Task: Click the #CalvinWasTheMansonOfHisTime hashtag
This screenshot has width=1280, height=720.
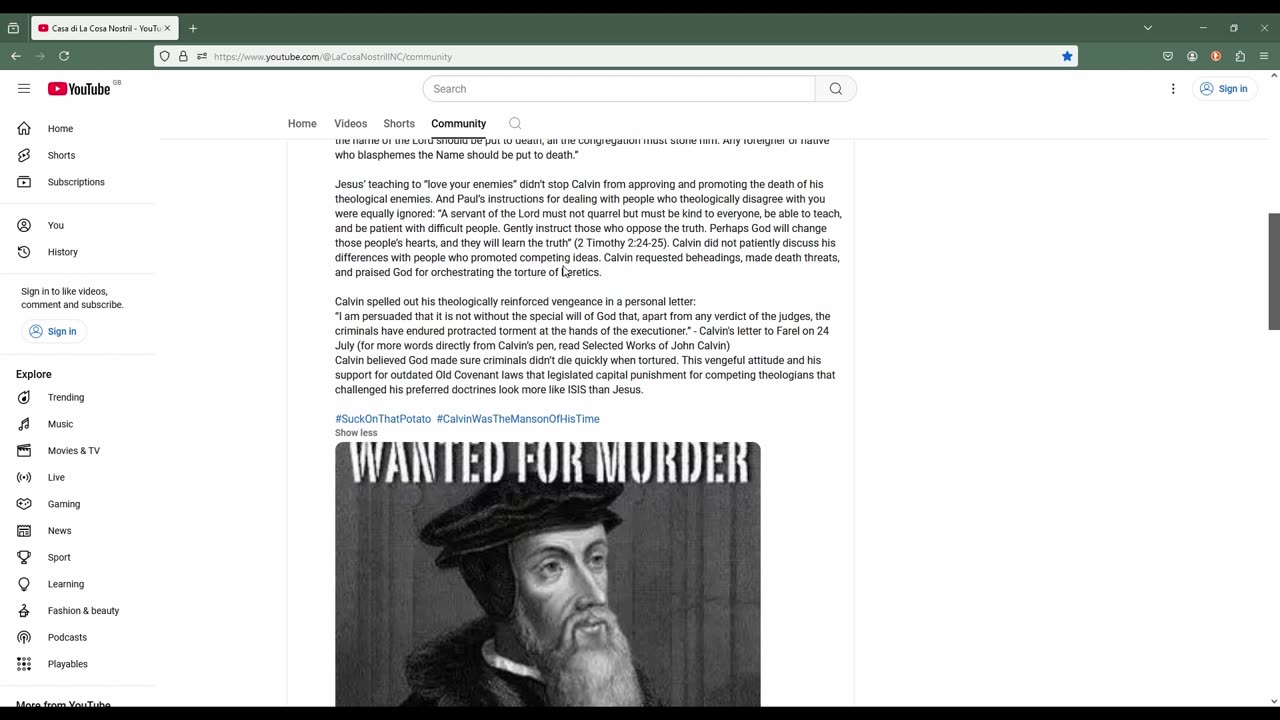Action: [518, 419]
